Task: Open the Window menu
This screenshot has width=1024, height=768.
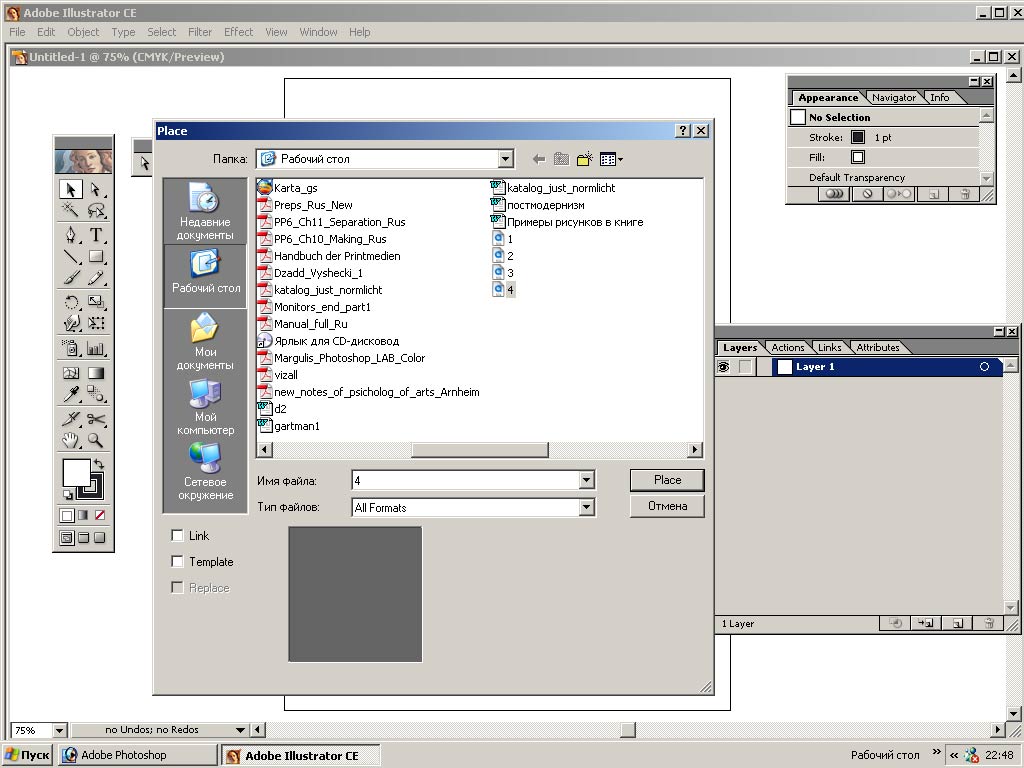Action: (x=318, y=32)
